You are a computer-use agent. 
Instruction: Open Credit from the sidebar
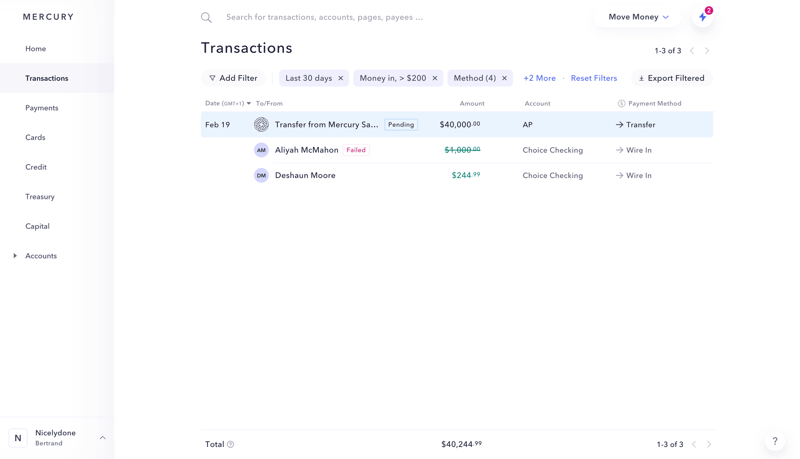pyautogui.click(x=36, y=167)
